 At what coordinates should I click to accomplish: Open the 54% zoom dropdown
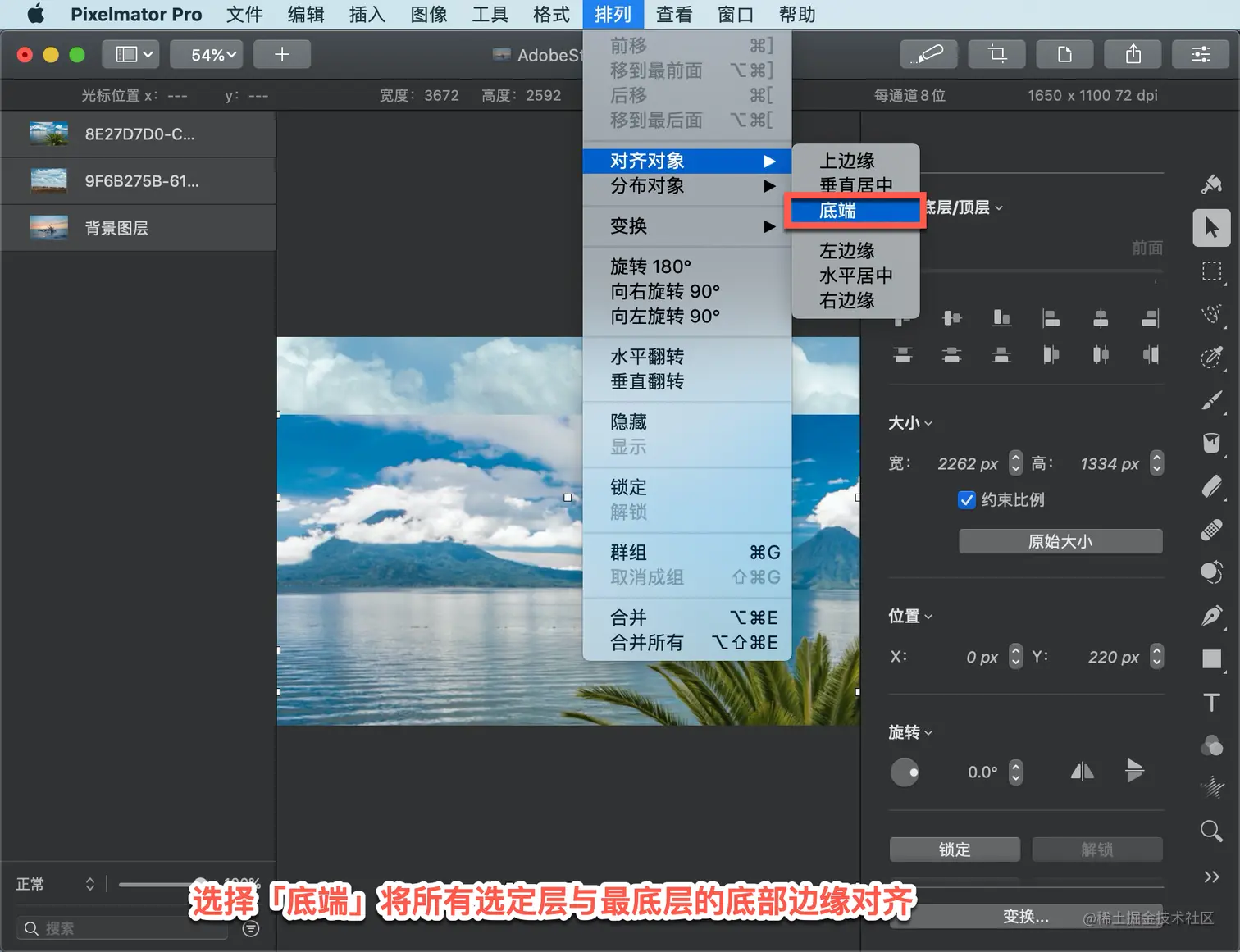[207, 54]
